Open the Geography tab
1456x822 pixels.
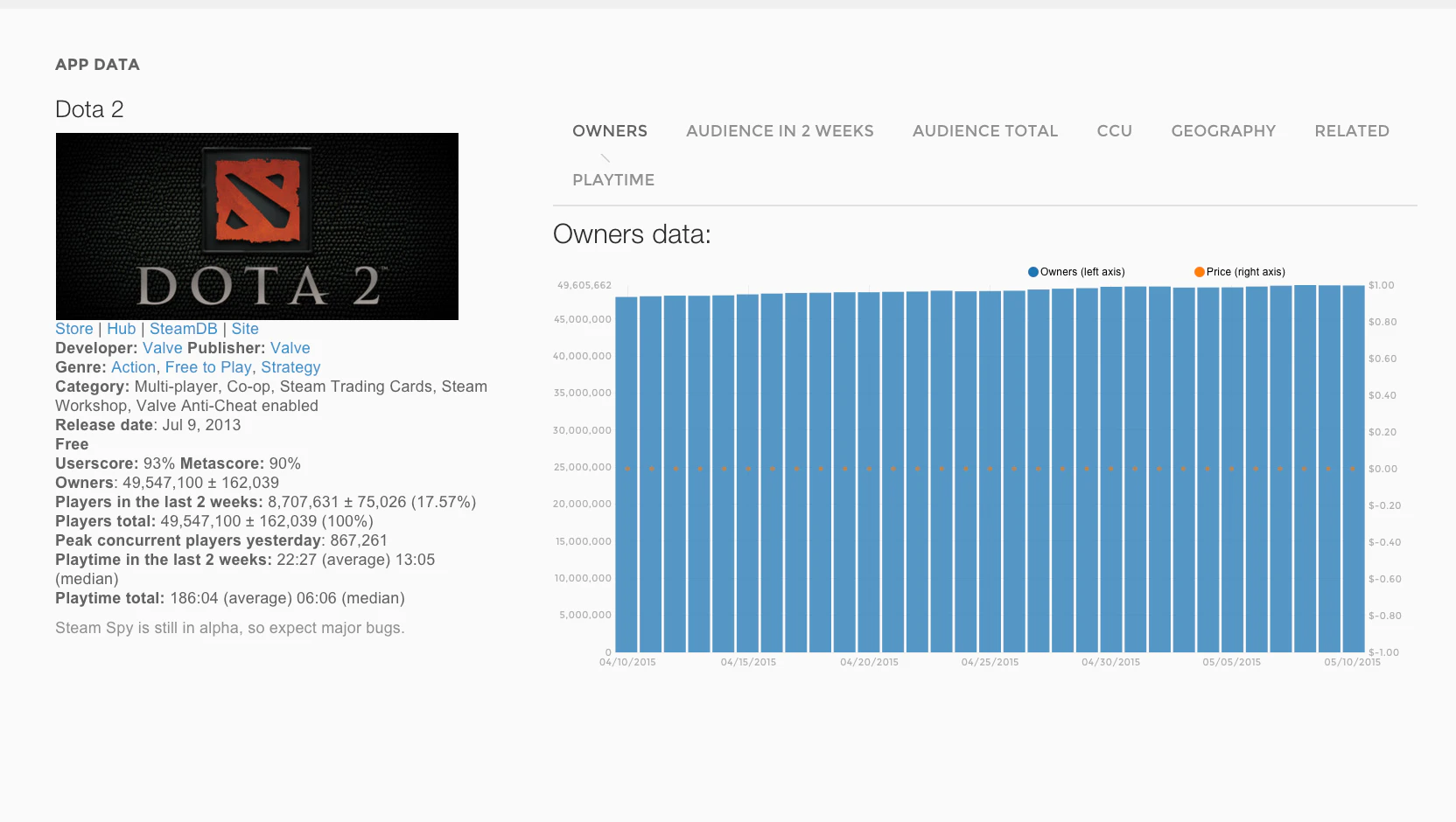click(1223, 131)
